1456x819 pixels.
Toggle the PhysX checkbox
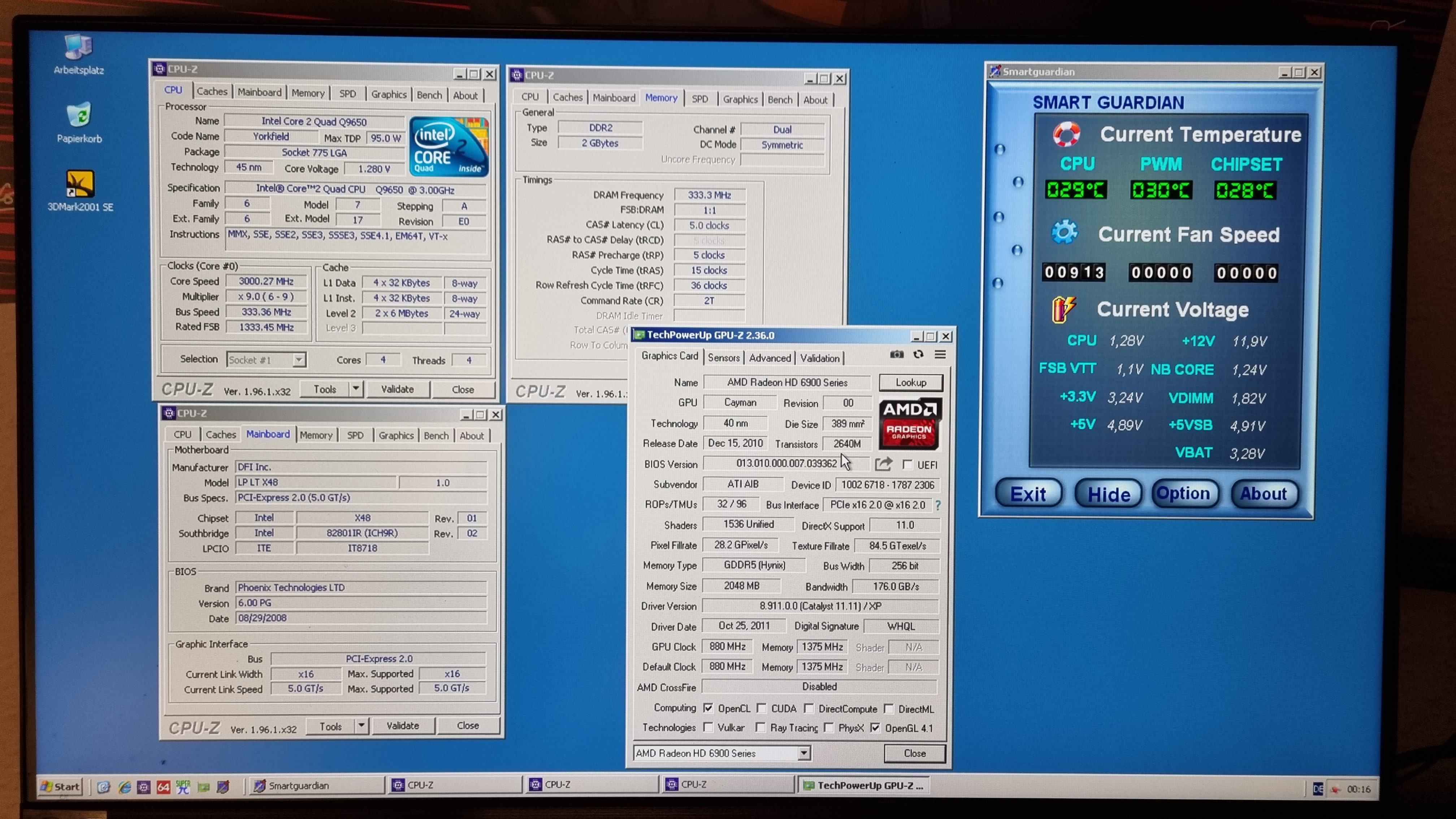[829, 727]
